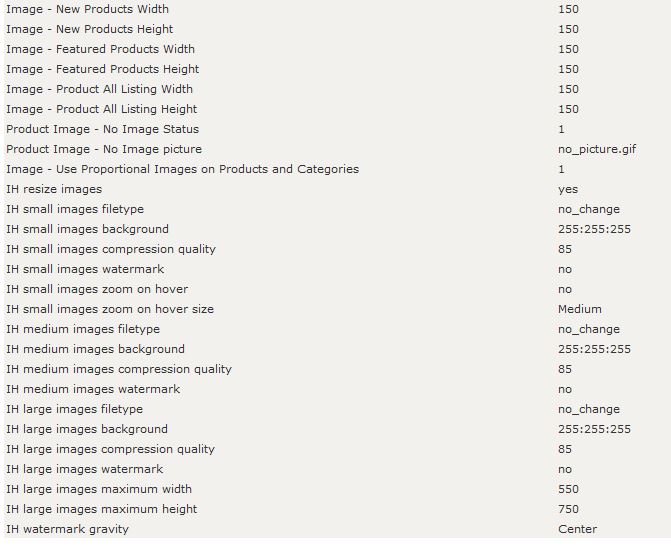Click IH large images maximum width row

(x=336, y=489)
